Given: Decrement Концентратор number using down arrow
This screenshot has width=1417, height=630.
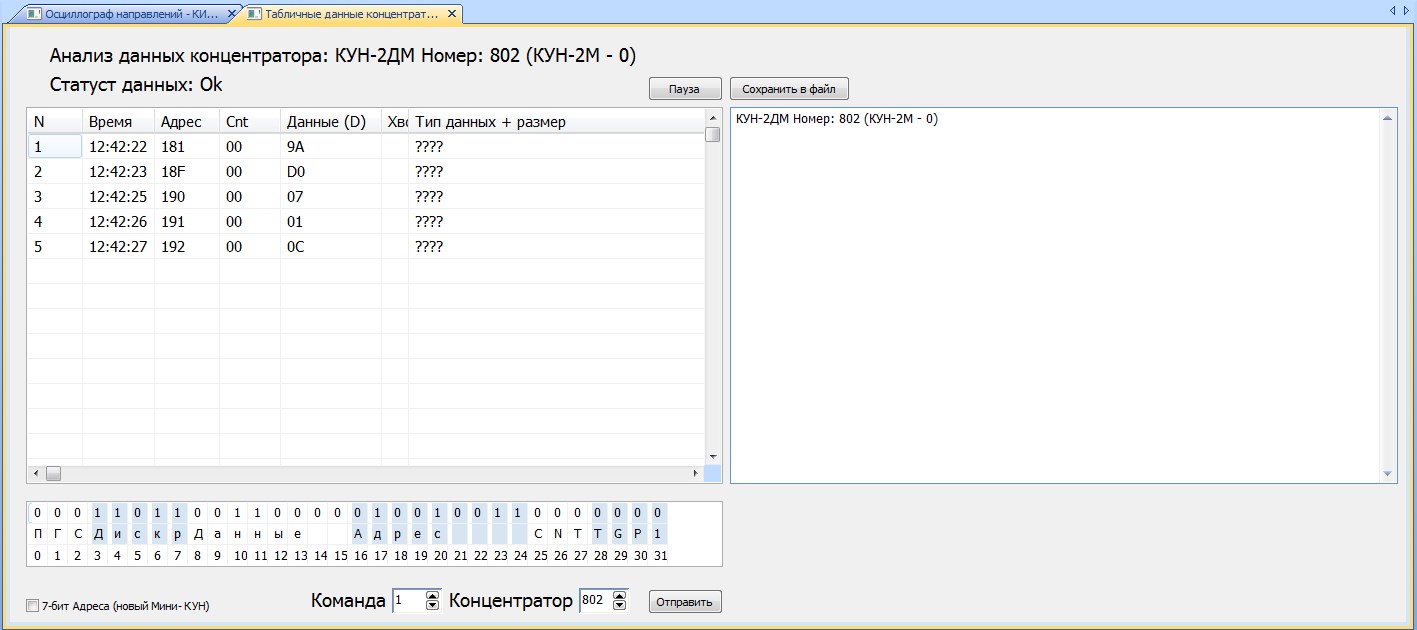Looking at the screenshot, I should (619, 605).
